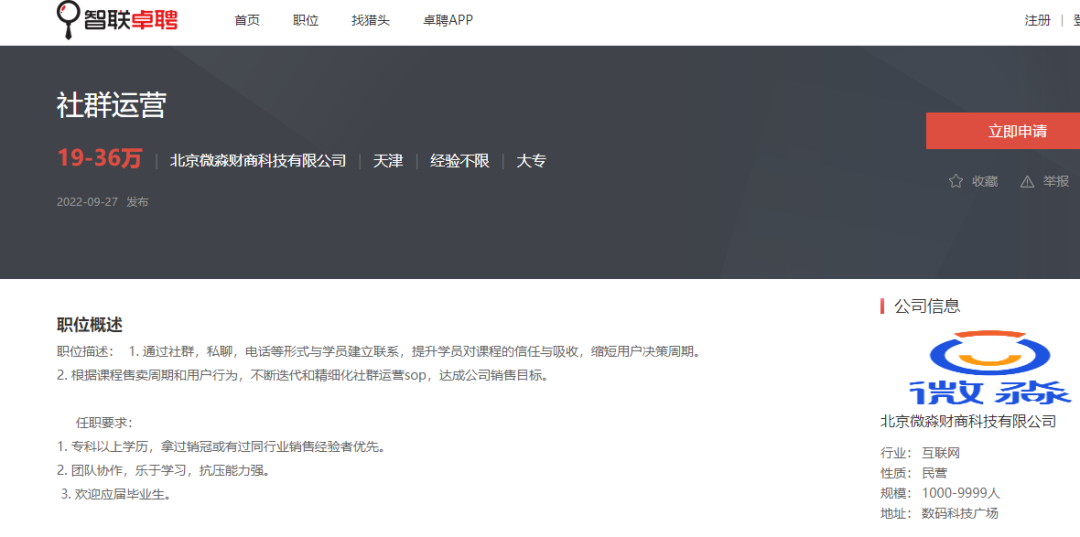
Task: Click the job title 社群运营
Action: point(112,106)
